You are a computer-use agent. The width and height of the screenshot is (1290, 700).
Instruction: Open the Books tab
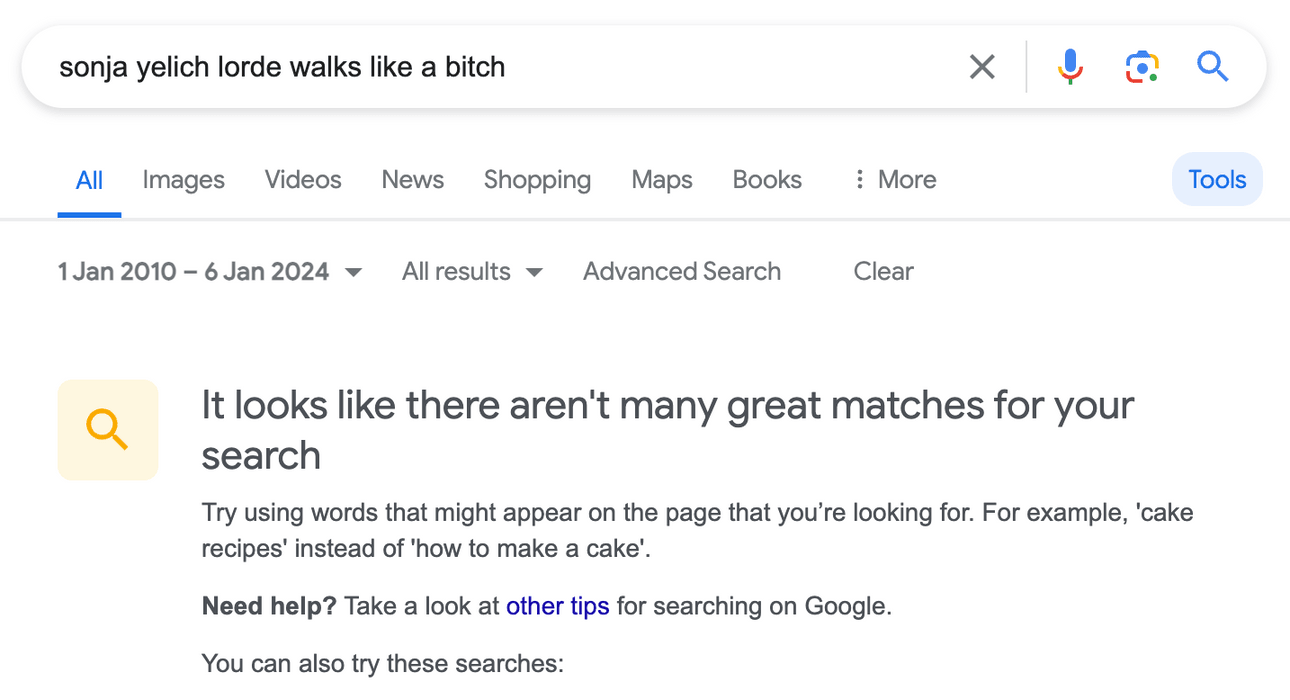(x=767, y=180)
